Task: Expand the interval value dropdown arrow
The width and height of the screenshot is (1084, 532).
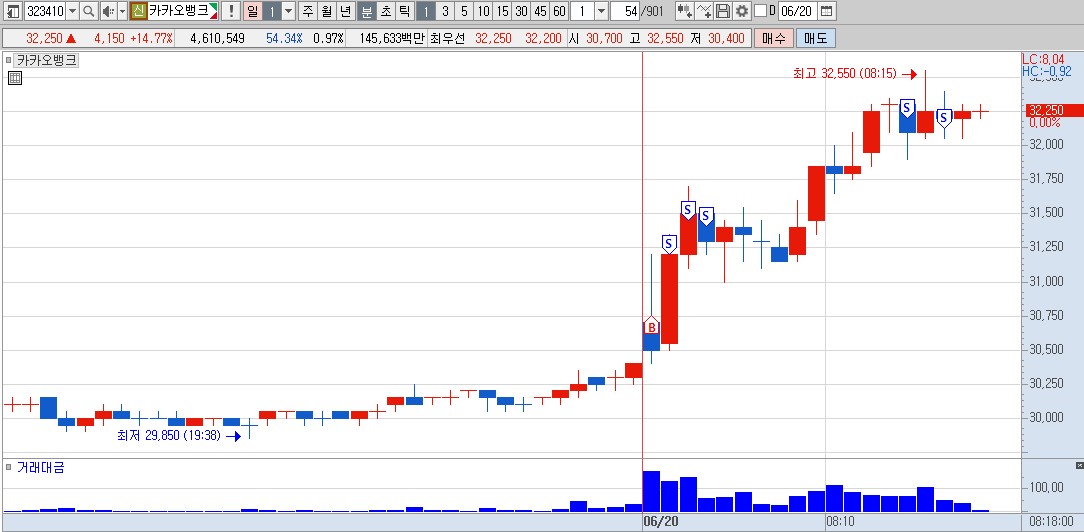Action: 601,11
